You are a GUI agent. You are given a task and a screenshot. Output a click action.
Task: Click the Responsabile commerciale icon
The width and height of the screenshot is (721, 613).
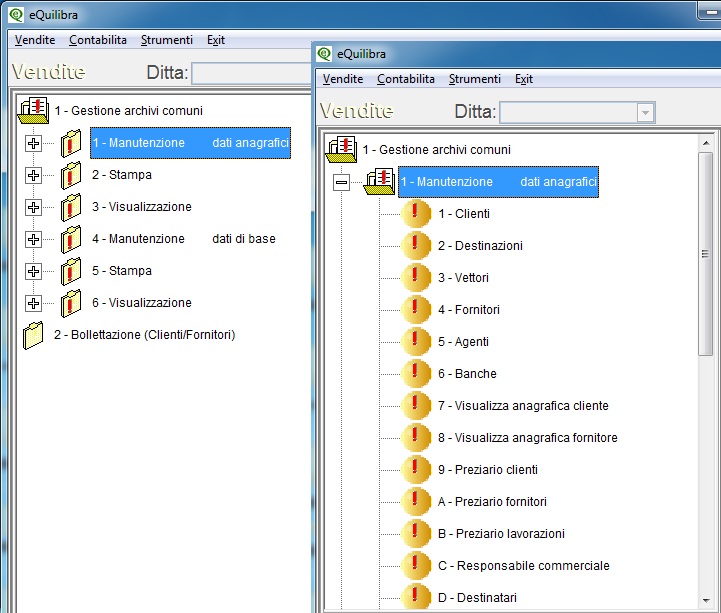(x=416, y=566)
